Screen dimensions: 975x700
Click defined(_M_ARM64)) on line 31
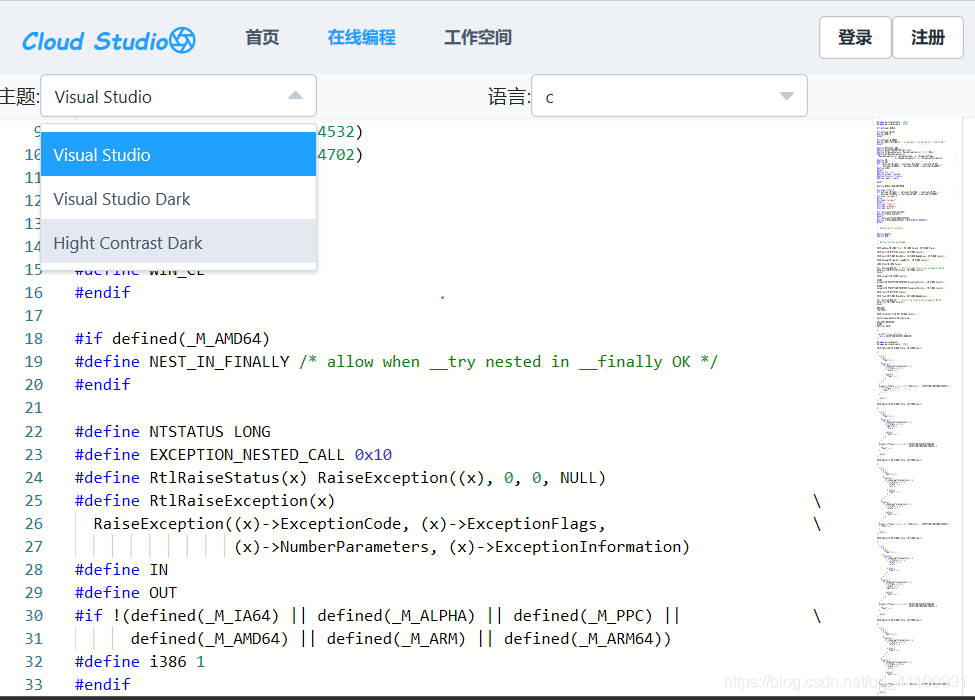pos(588,638)
